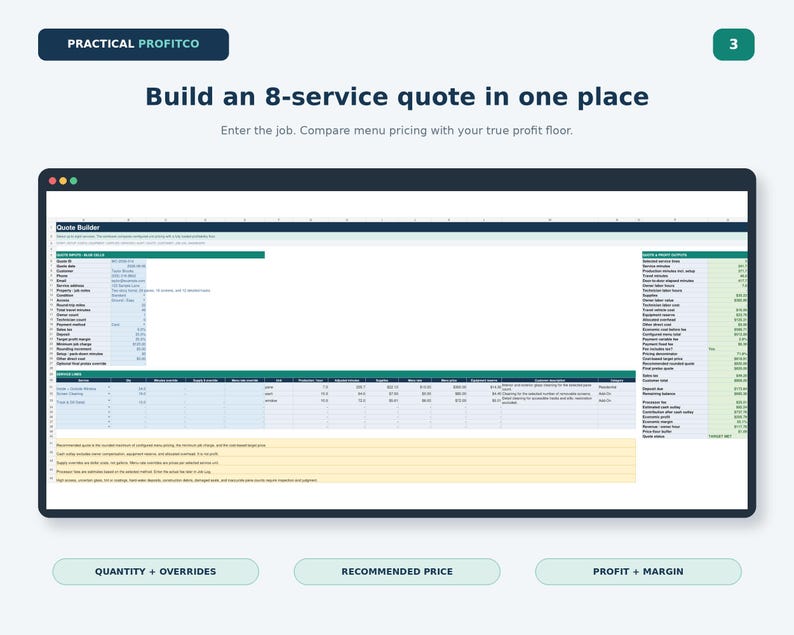Select the Quote ID input cell
Image resolution: width=794 pixels, height=635 pixels.
click(129, 261)
